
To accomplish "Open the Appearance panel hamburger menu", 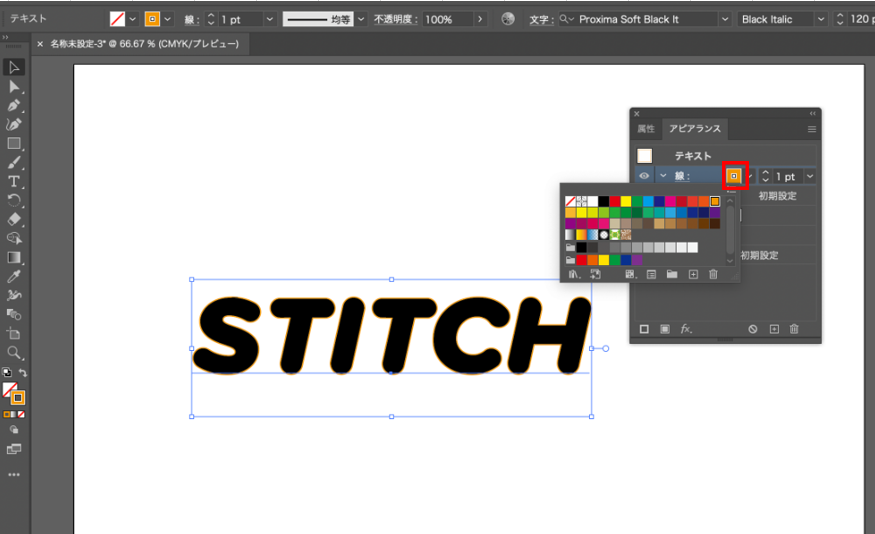I will pos(811,129).
